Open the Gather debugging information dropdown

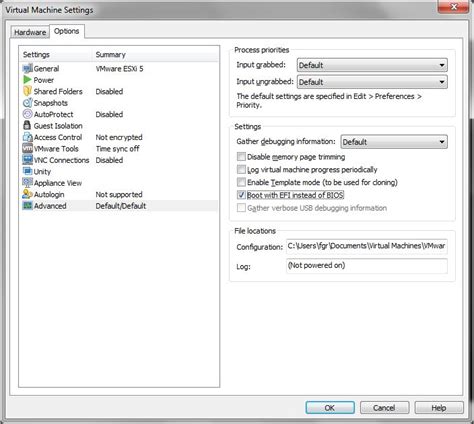pos(394,142)
